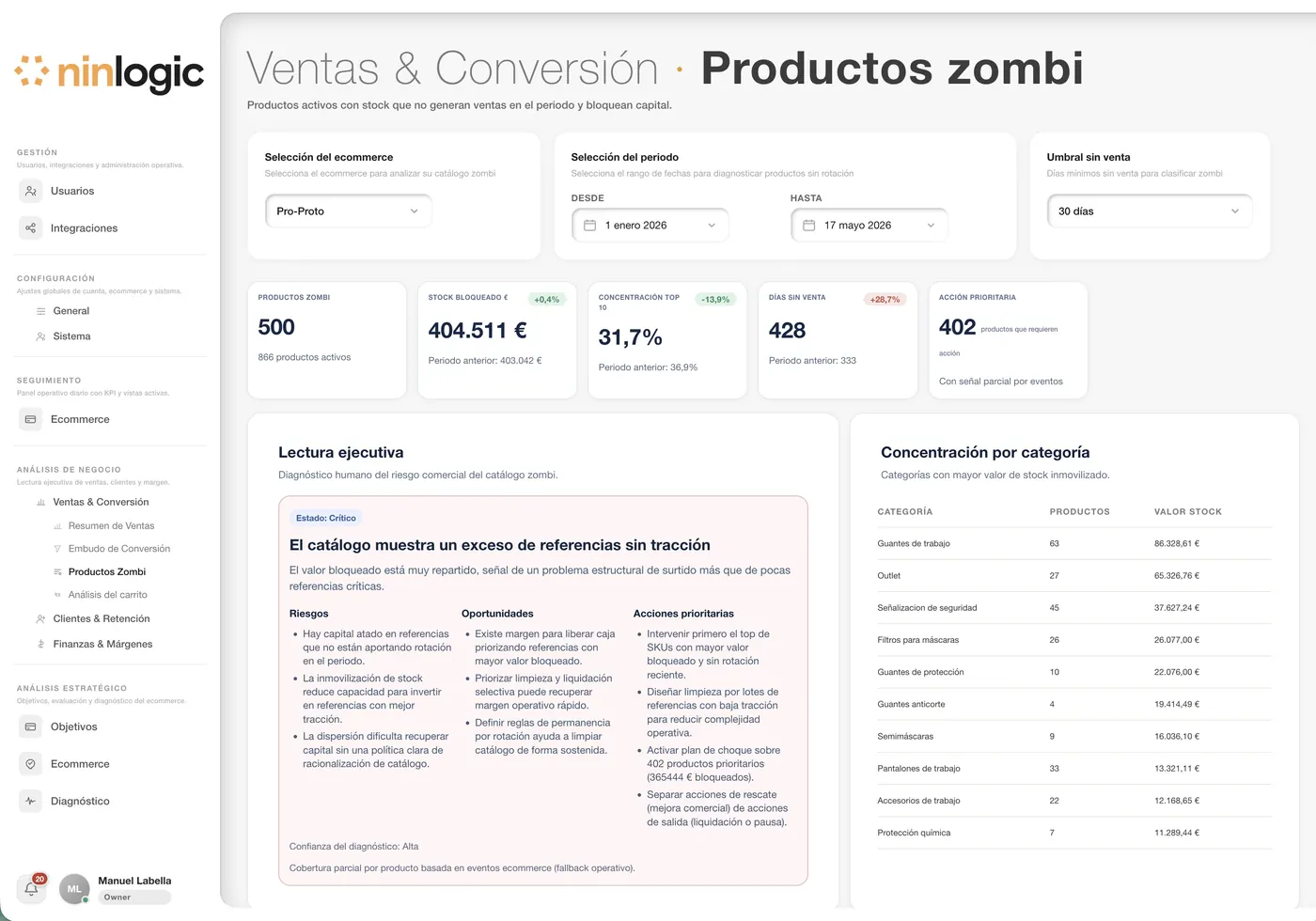The height and width of the screenshot is (921, 1316).
Task: Select Resumen de Ventas submenu item
Action: pyautogui.click(x=111, y=526)
